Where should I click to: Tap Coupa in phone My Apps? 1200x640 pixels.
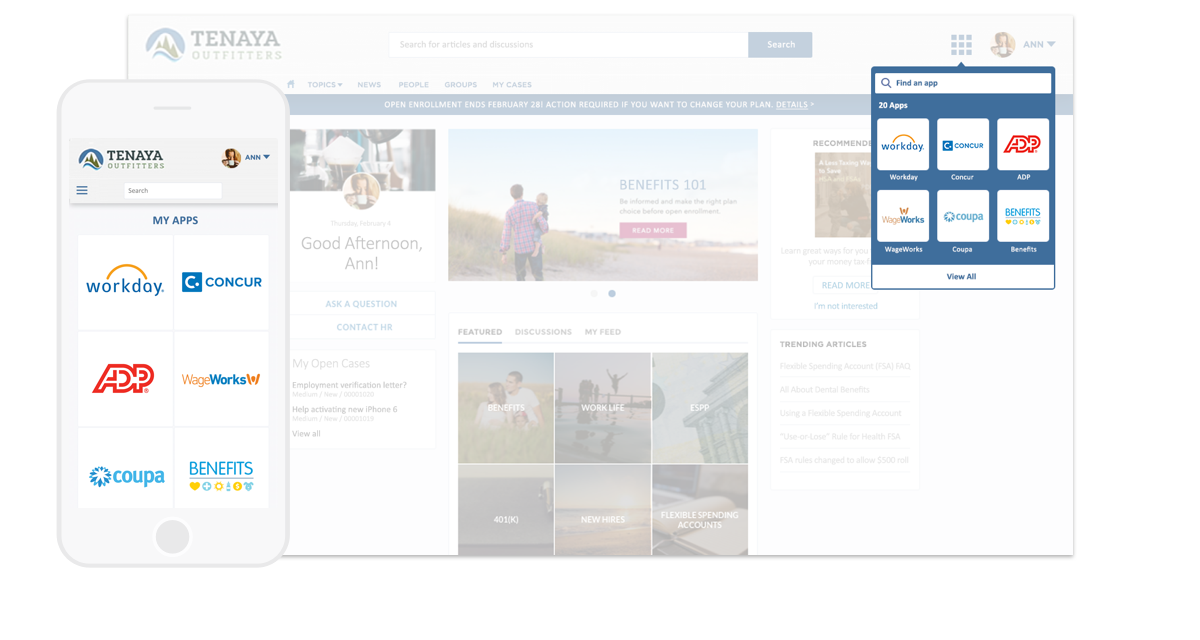(125, 470)
